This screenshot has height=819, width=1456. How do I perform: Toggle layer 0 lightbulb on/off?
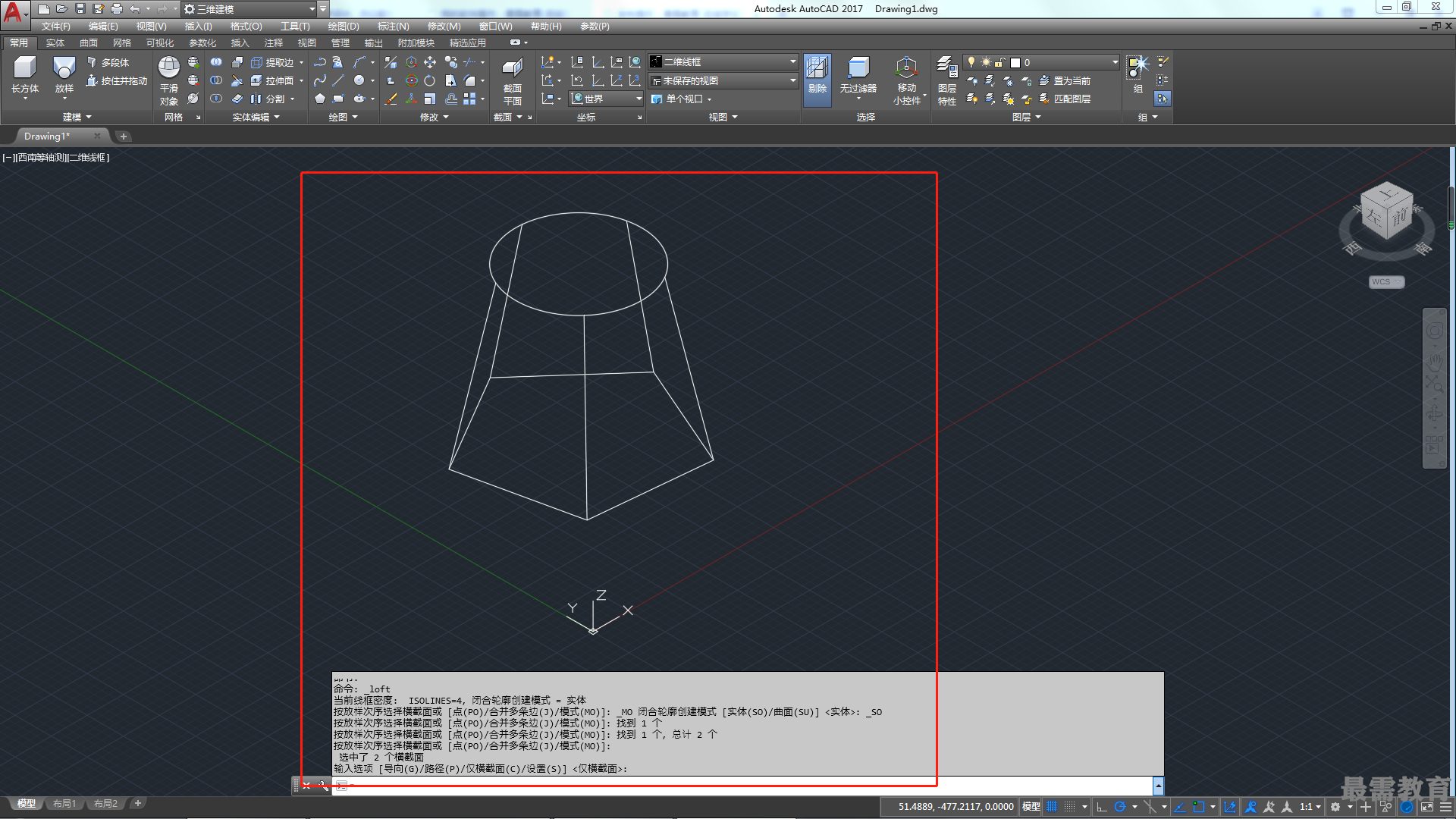point(971,62)
